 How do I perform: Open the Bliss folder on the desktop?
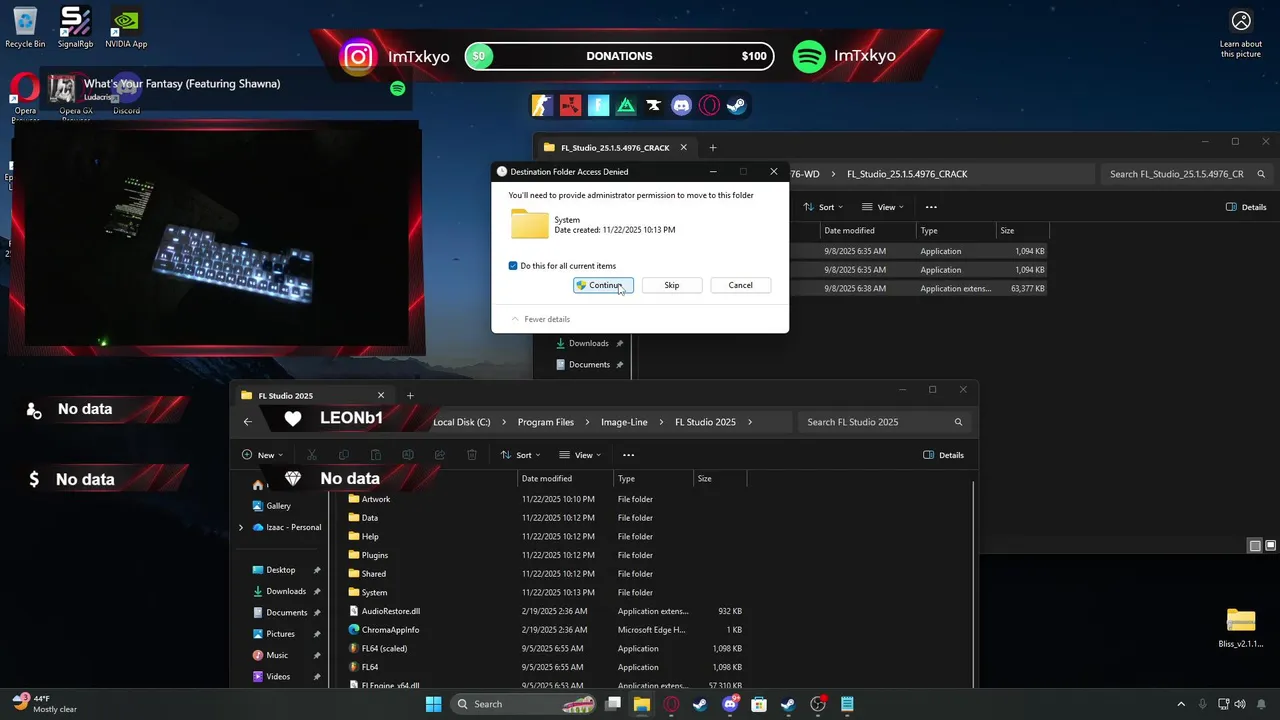[x=1241, y=628]
